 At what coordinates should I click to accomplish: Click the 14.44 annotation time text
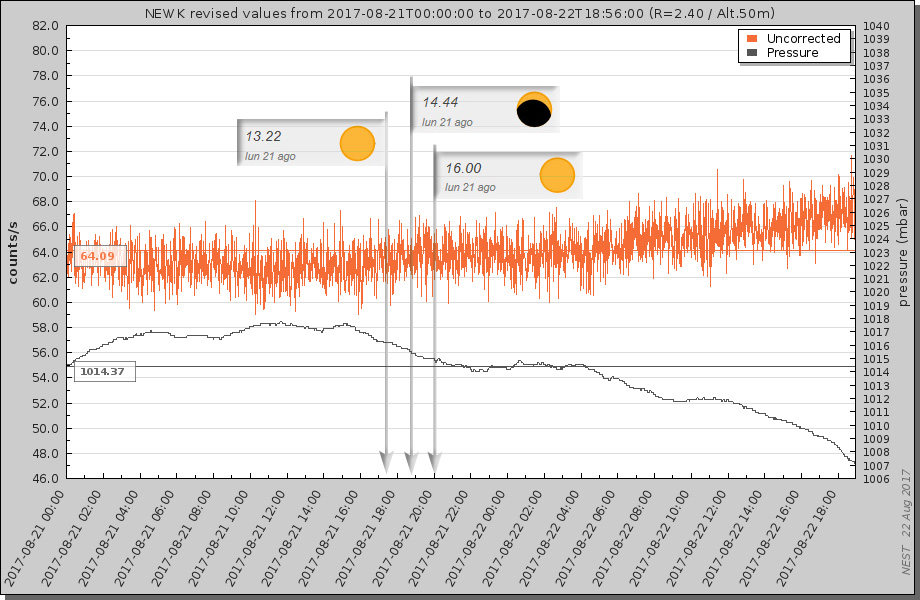(x=440, y=103)
